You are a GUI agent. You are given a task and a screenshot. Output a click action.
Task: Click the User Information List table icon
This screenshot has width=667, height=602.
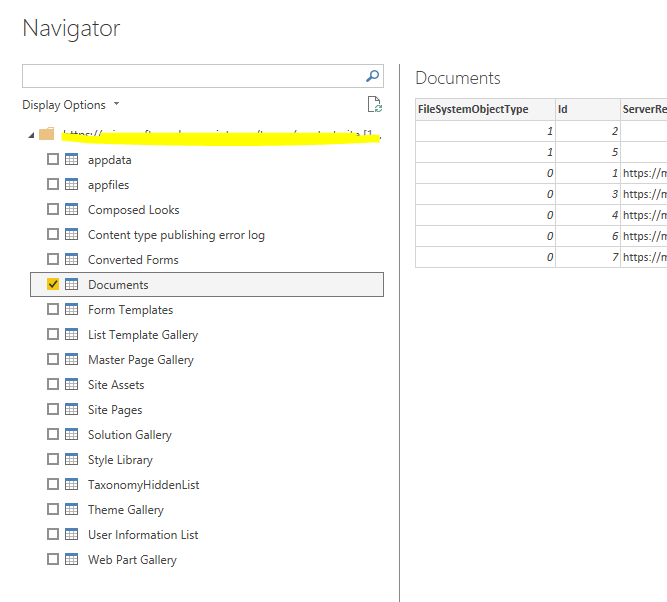click(71, 534)
